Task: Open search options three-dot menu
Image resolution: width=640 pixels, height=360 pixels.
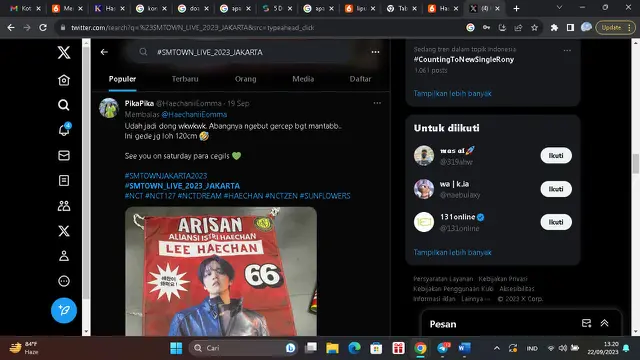Action: point(375,52)
